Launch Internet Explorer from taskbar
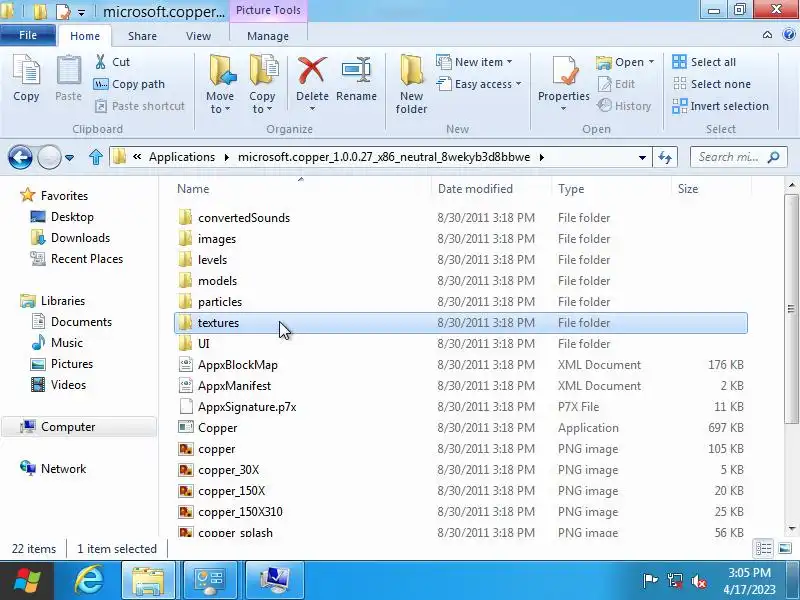Screen dimensions: 800x600 point(89,581)
